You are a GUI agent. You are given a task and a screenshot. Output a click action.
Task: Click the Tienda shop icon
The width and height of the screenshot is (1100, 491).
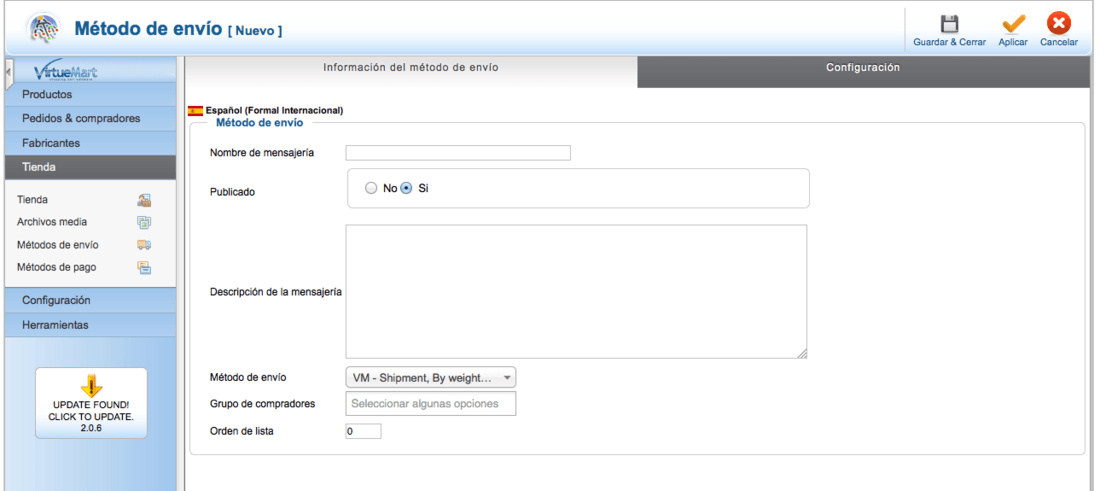point(144,200)
